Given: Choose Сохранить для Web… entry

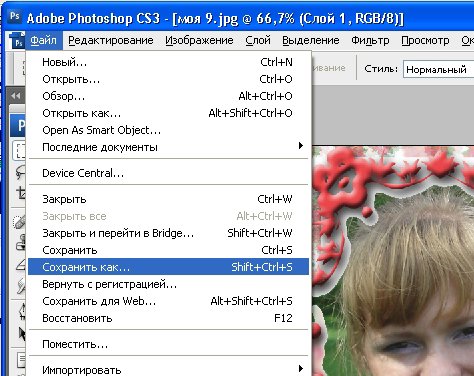Looking at the screenshot, I should click(168, 301).
